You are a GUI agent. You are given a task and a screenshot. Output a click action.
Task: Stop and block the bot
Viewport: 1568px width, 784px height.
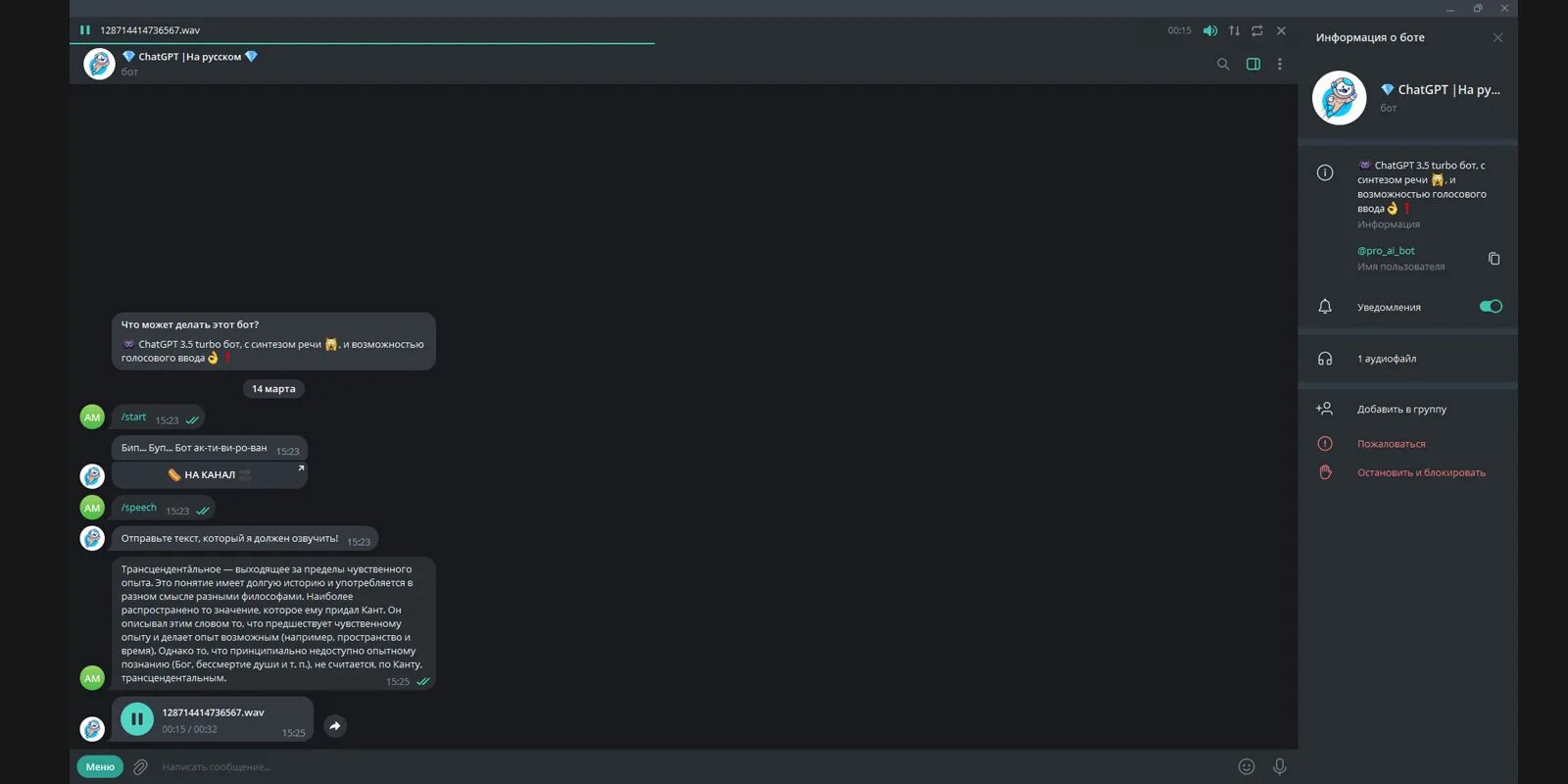1421,472
